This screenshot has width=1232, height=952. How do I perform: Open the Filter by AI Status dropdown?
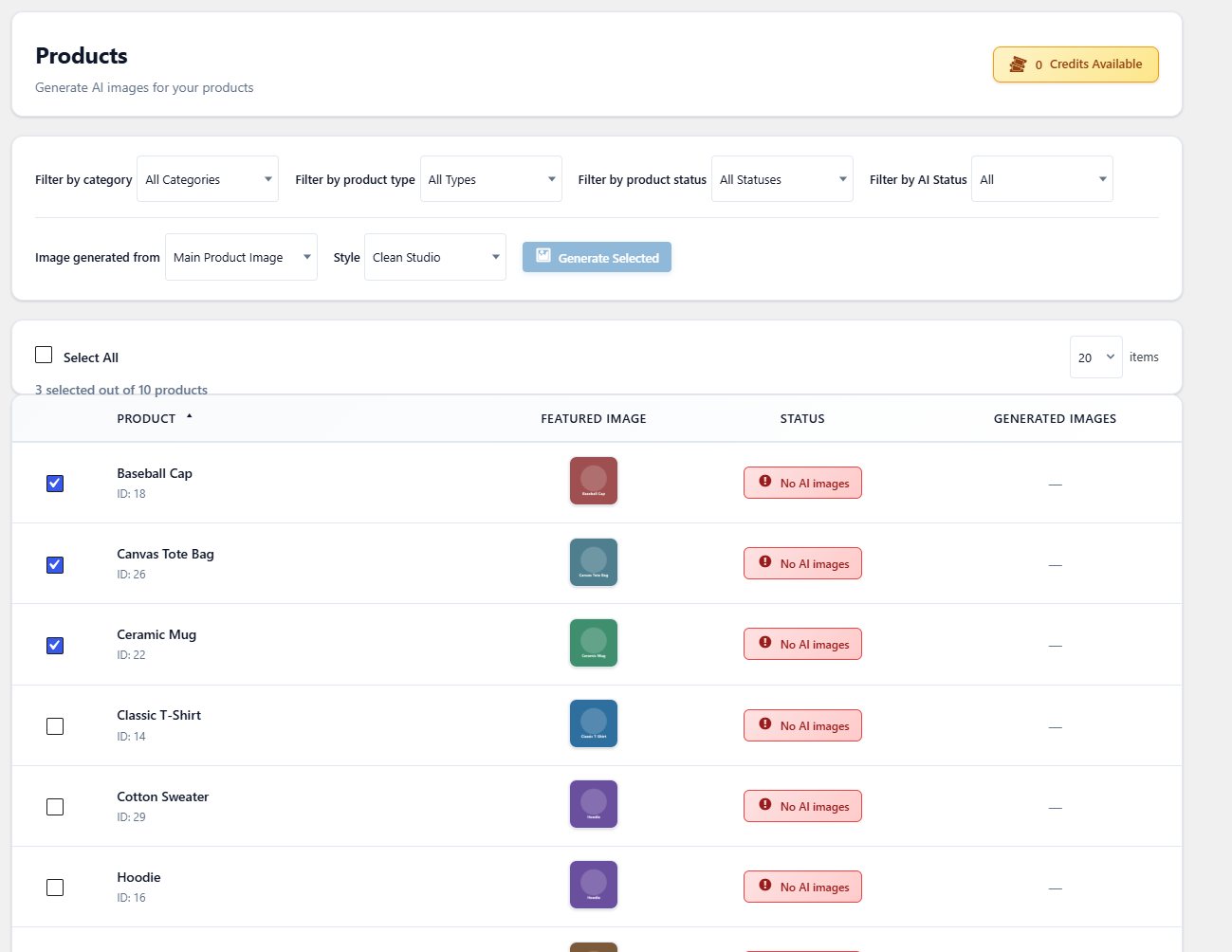tap(1042, 179)
